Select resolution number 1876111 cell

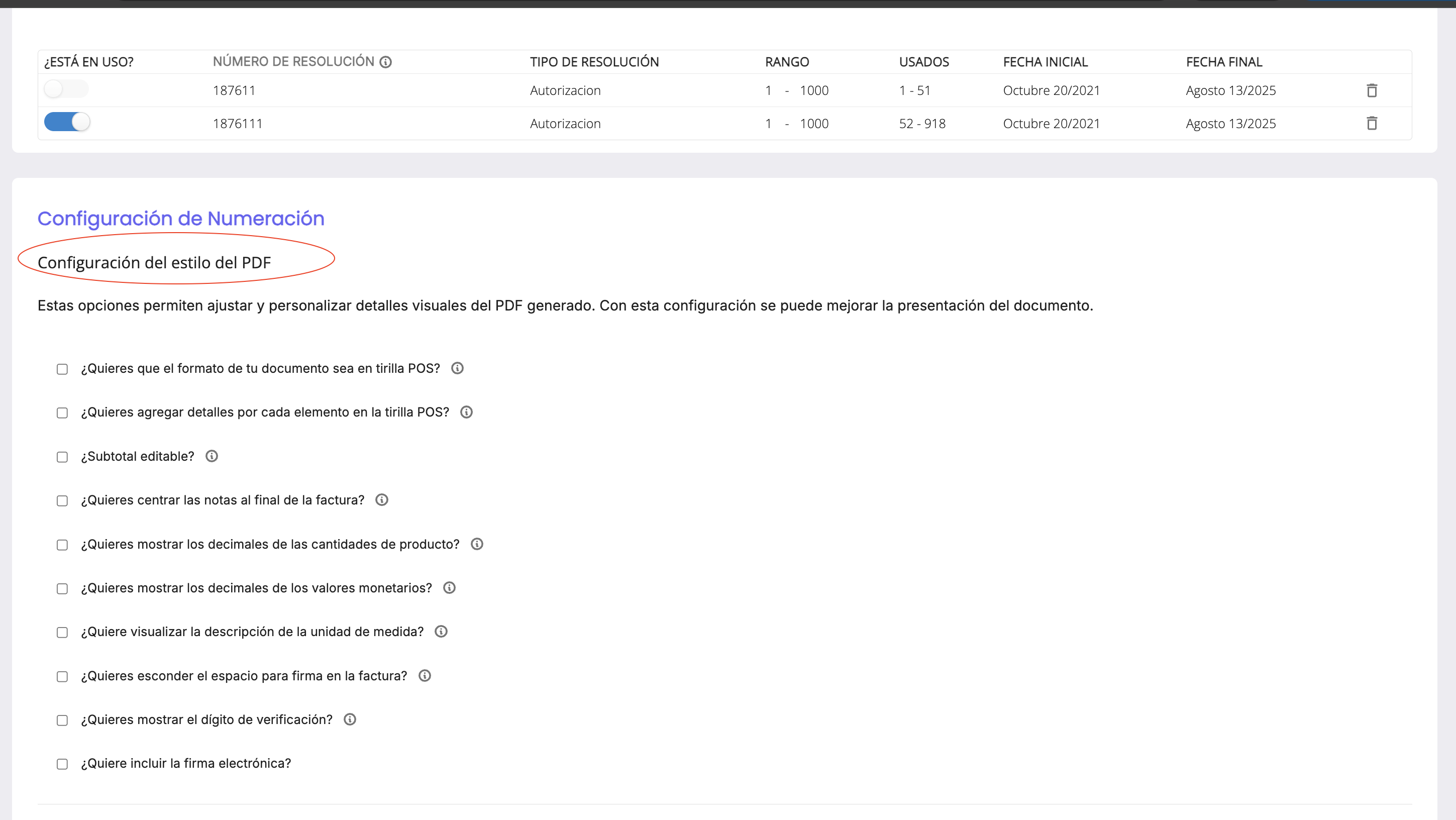tap(237, 123)
